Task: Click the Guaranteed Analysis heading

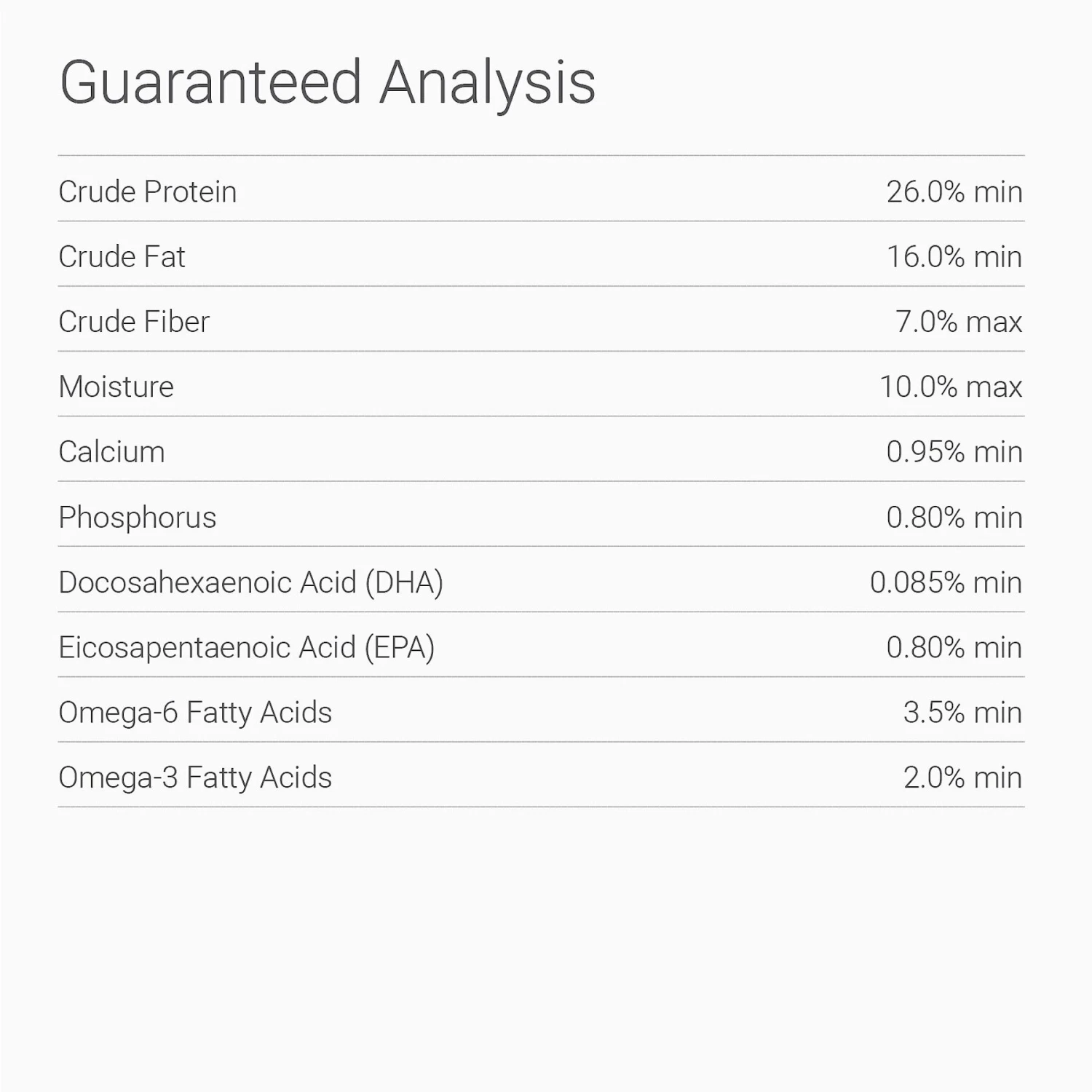Action: tap(328, 83)
